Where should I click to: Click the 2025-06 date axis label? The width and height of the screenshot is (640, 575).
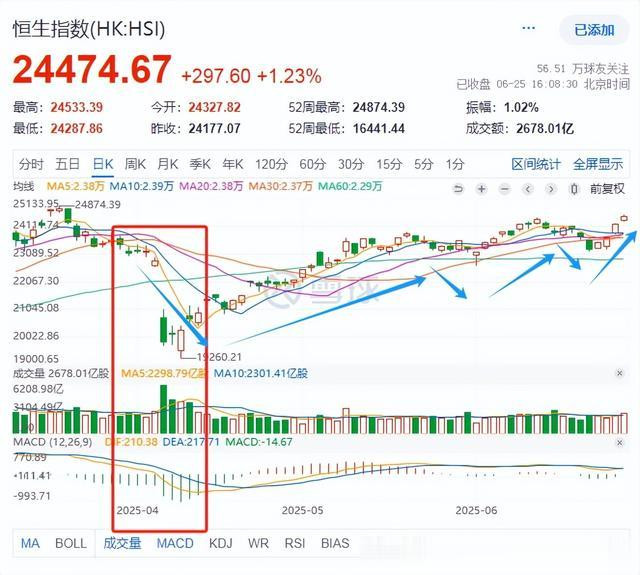pos(476,511)
